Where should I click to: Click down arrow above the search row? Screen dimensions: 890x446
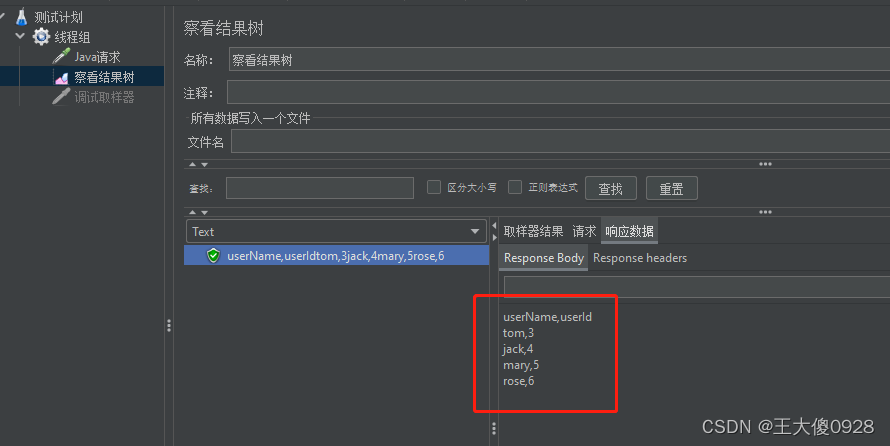[204, 165]
